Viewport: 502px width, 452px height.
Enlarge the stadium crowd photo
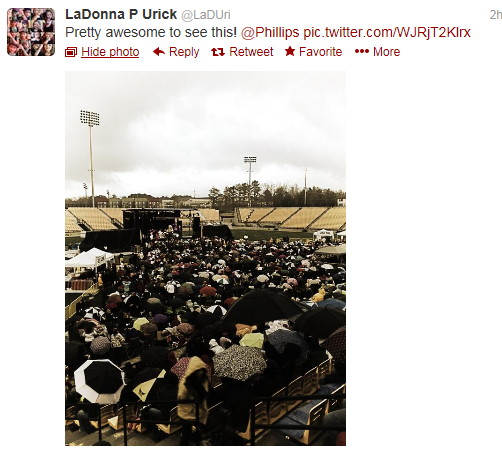click(x=205, y=258)
